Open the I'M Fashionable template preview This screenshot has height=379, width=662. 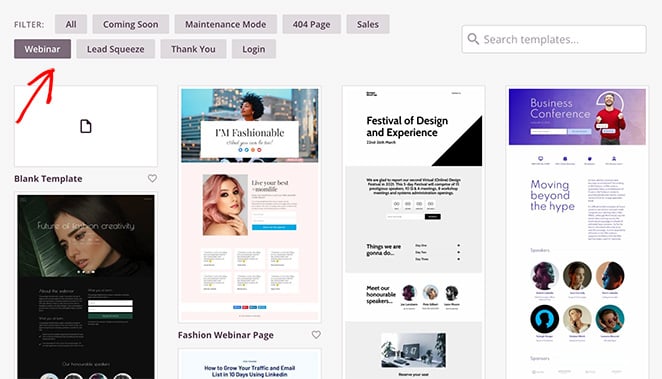pos(250,204)
